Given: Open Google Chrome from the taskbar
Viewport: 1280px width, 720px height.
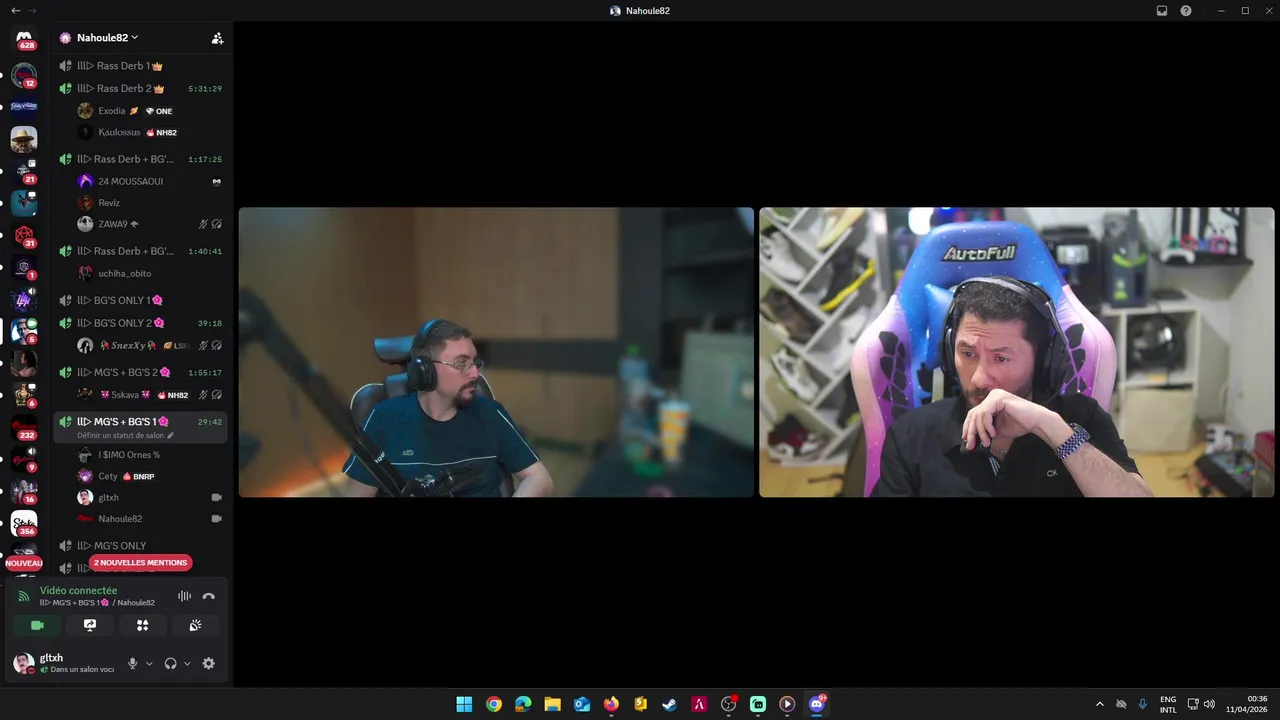Looking at the screenshot, I should pos(493,704).
